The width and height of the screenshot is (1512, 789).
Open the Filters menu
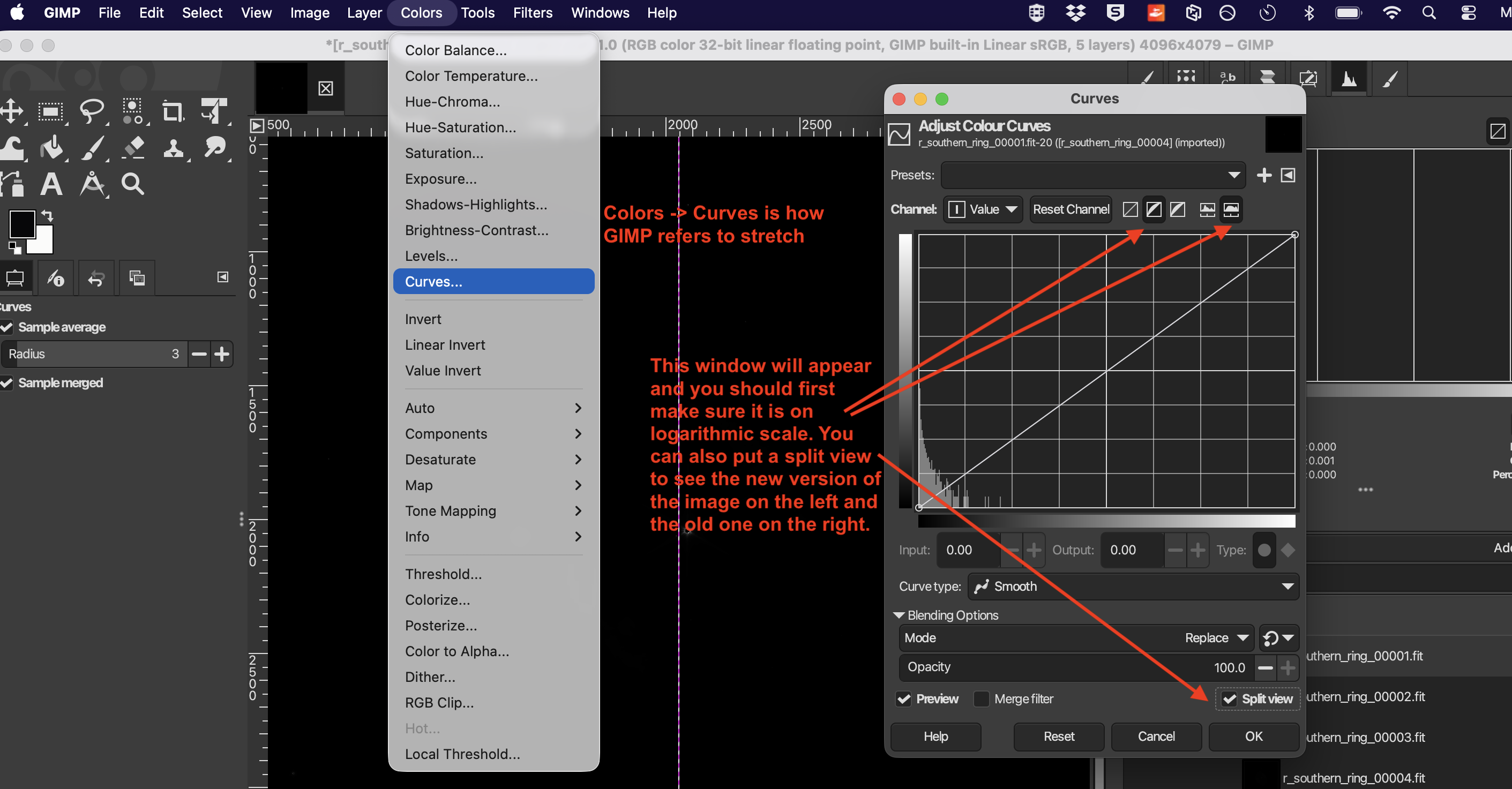(x=533, y=13)
